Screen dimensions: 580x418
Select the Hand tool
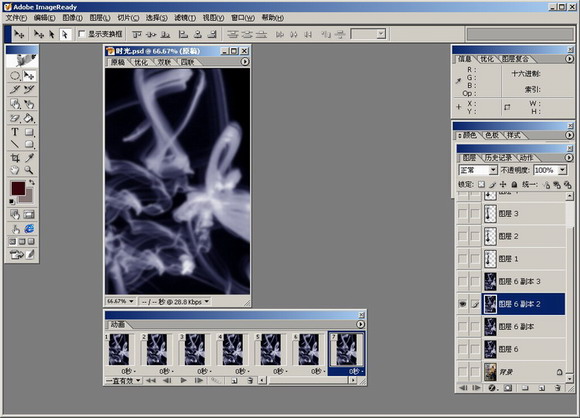(15, 170)
